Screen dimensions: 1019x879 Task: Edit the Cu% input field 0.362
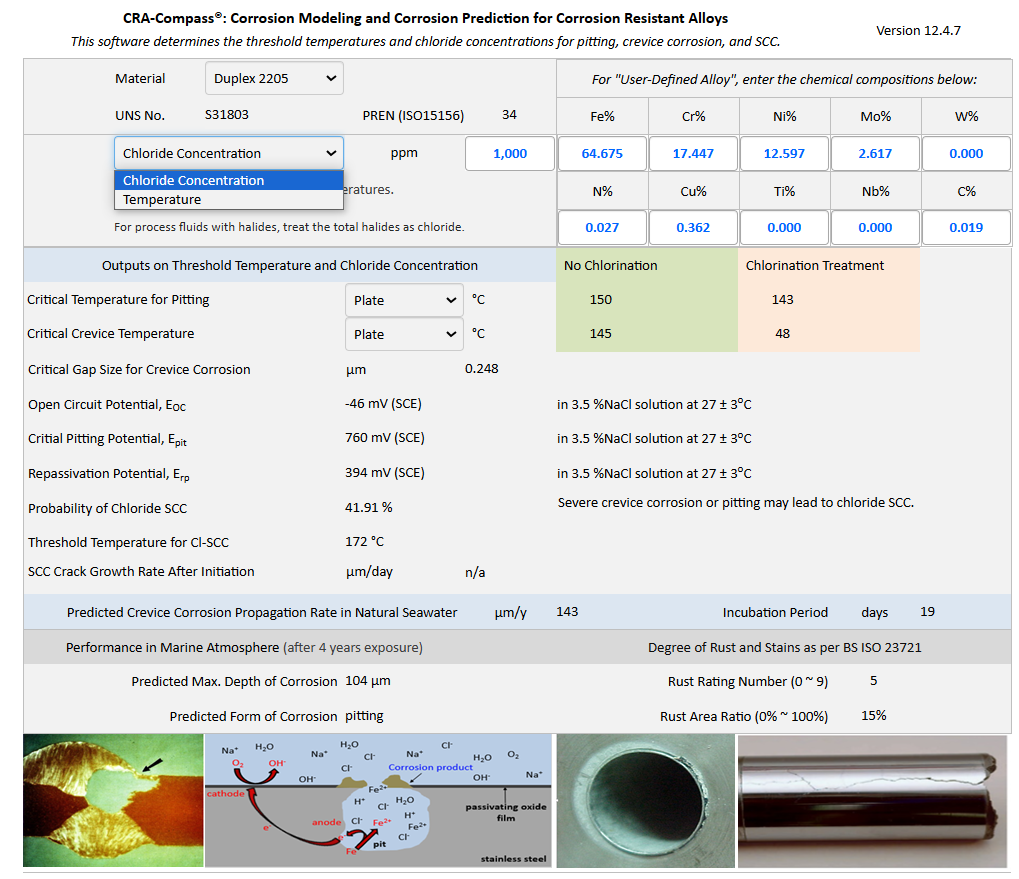(693, 228)
